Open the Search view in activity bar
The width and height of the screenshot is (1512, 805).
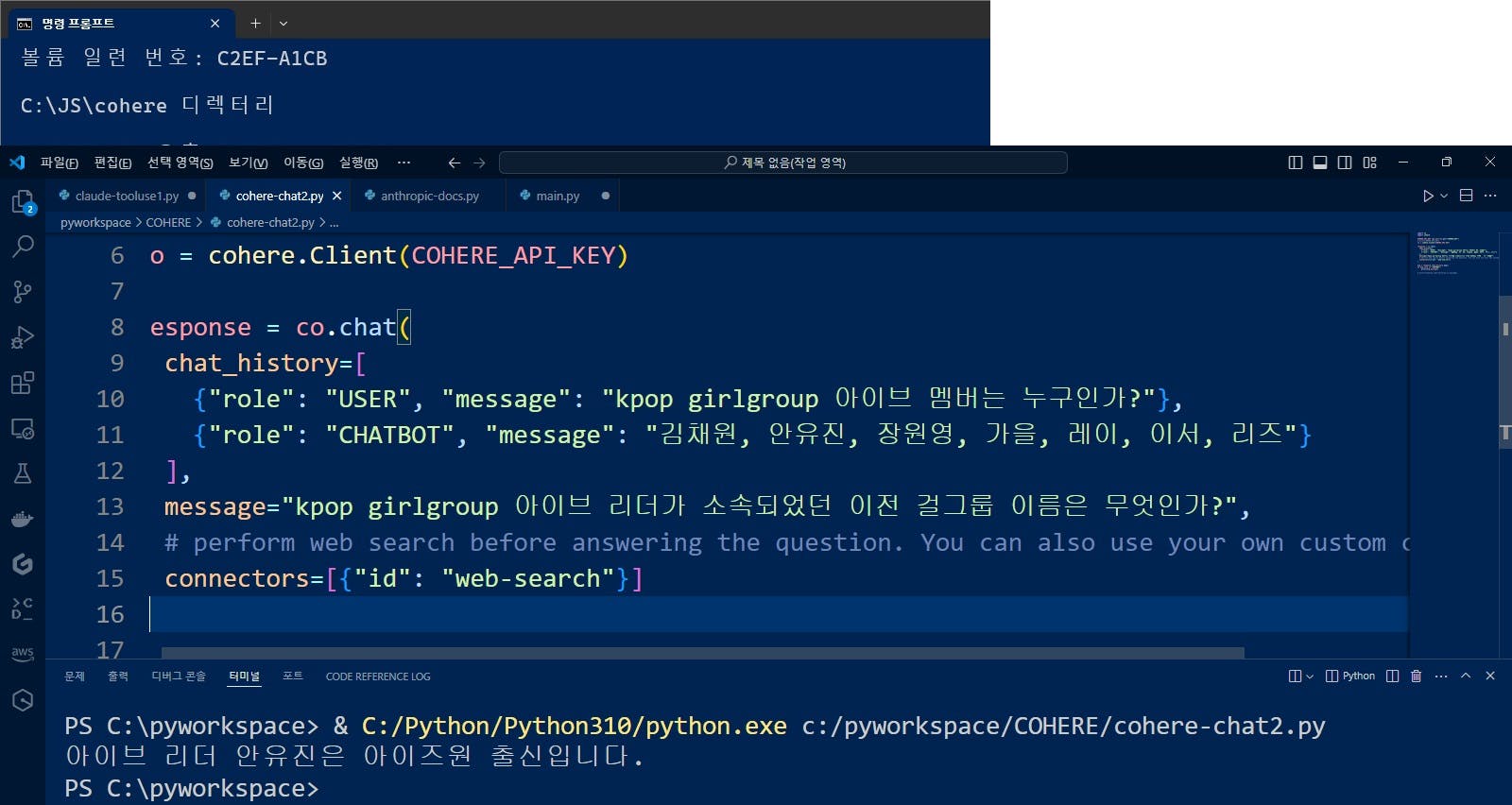click(x=23, y=247)
